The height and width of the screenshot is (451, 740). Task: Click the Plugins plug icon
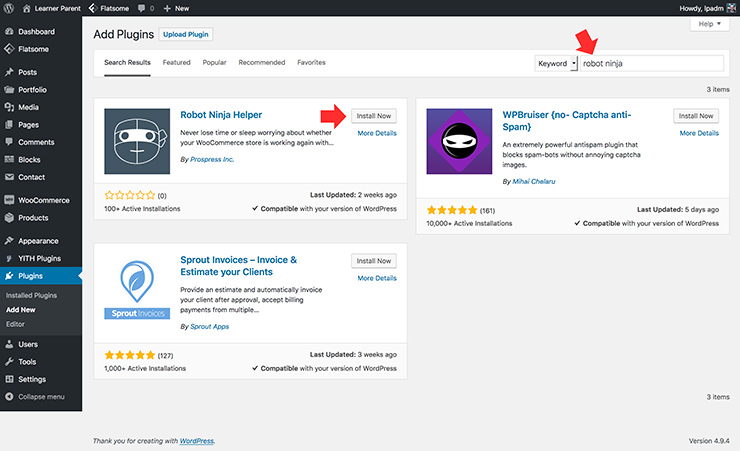(9, 276)
